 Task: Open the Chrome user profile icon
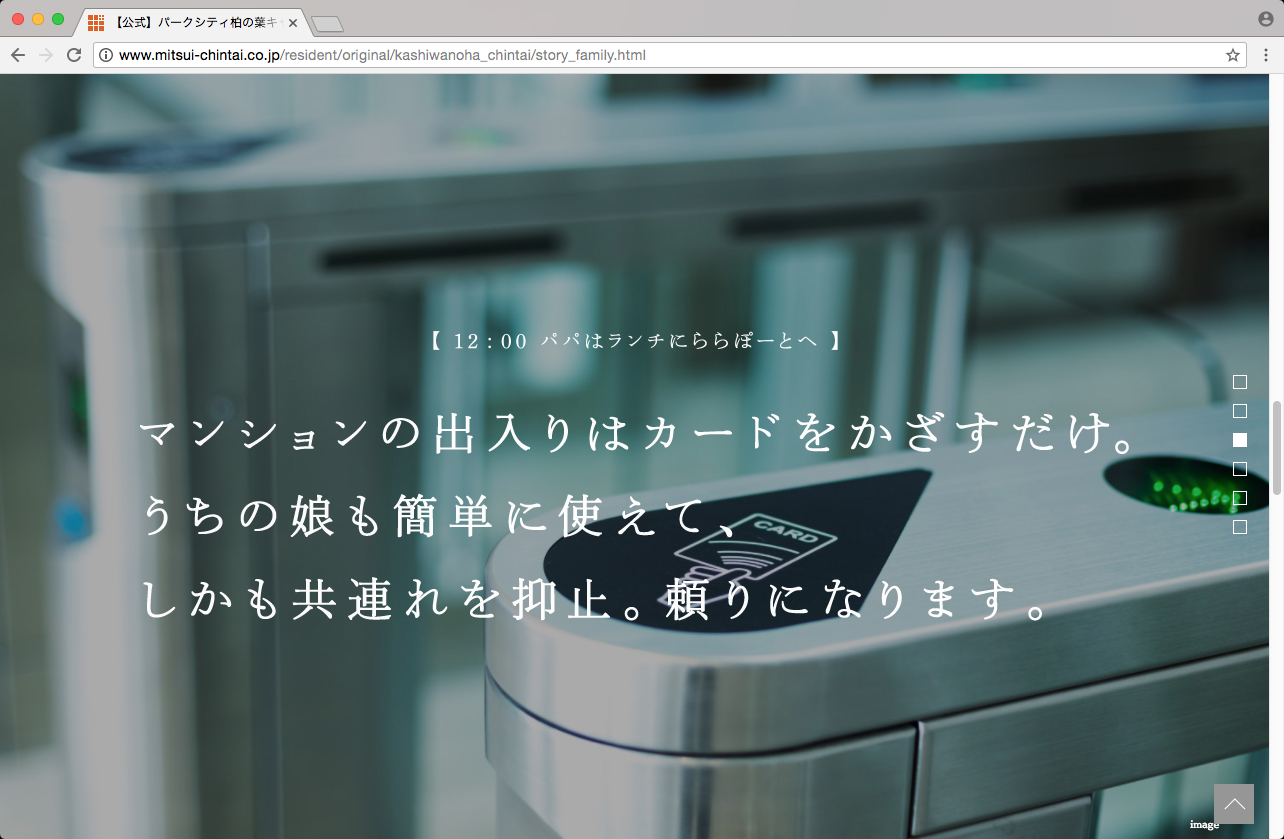(x=1266, y=19)
